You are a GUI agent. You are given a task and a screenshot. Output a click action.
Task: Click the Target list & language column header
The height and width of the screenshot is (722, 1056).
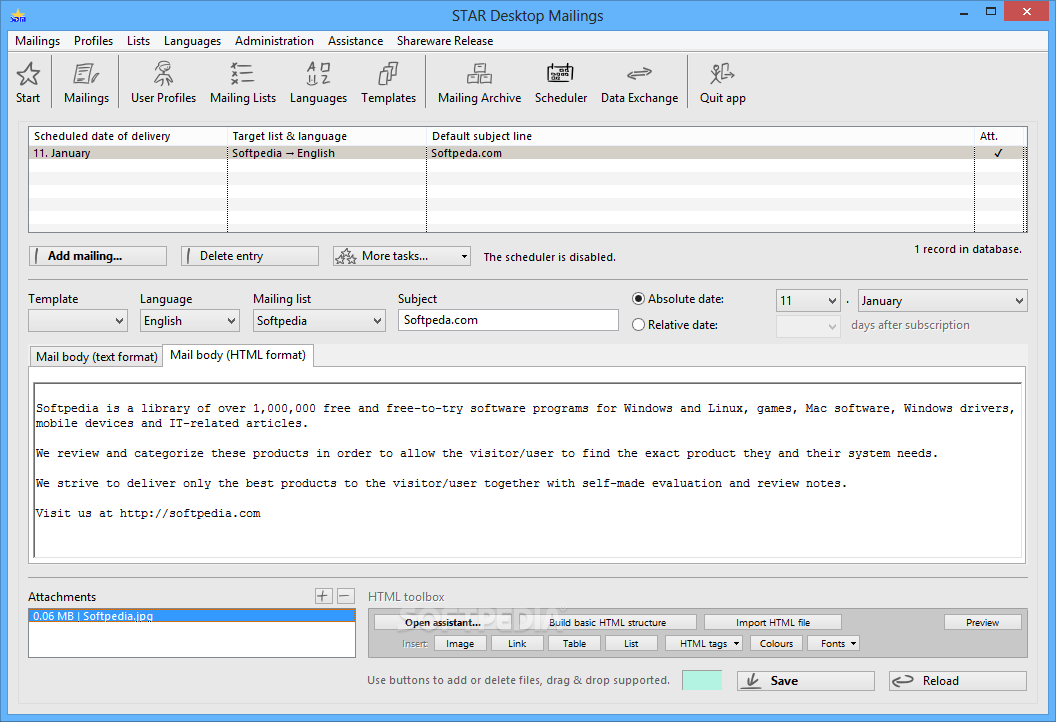pyautogui.click(x=327, y=136)
